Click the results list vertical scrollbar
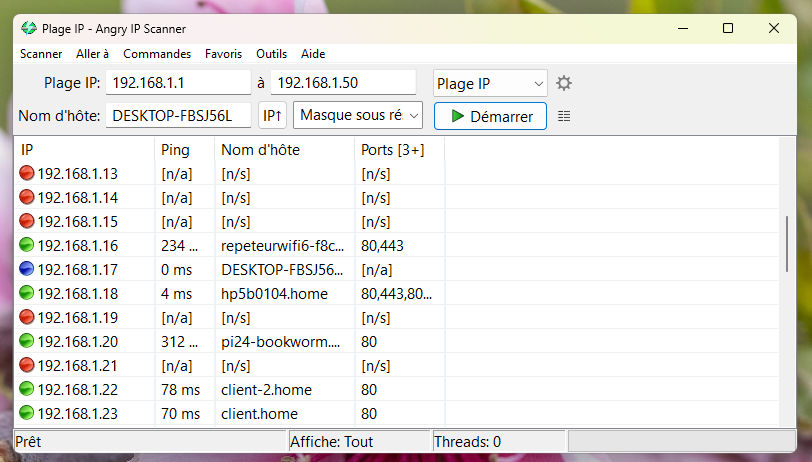This screenshot has height=462, width=812. pyautogui.click(x=787, y=243)
